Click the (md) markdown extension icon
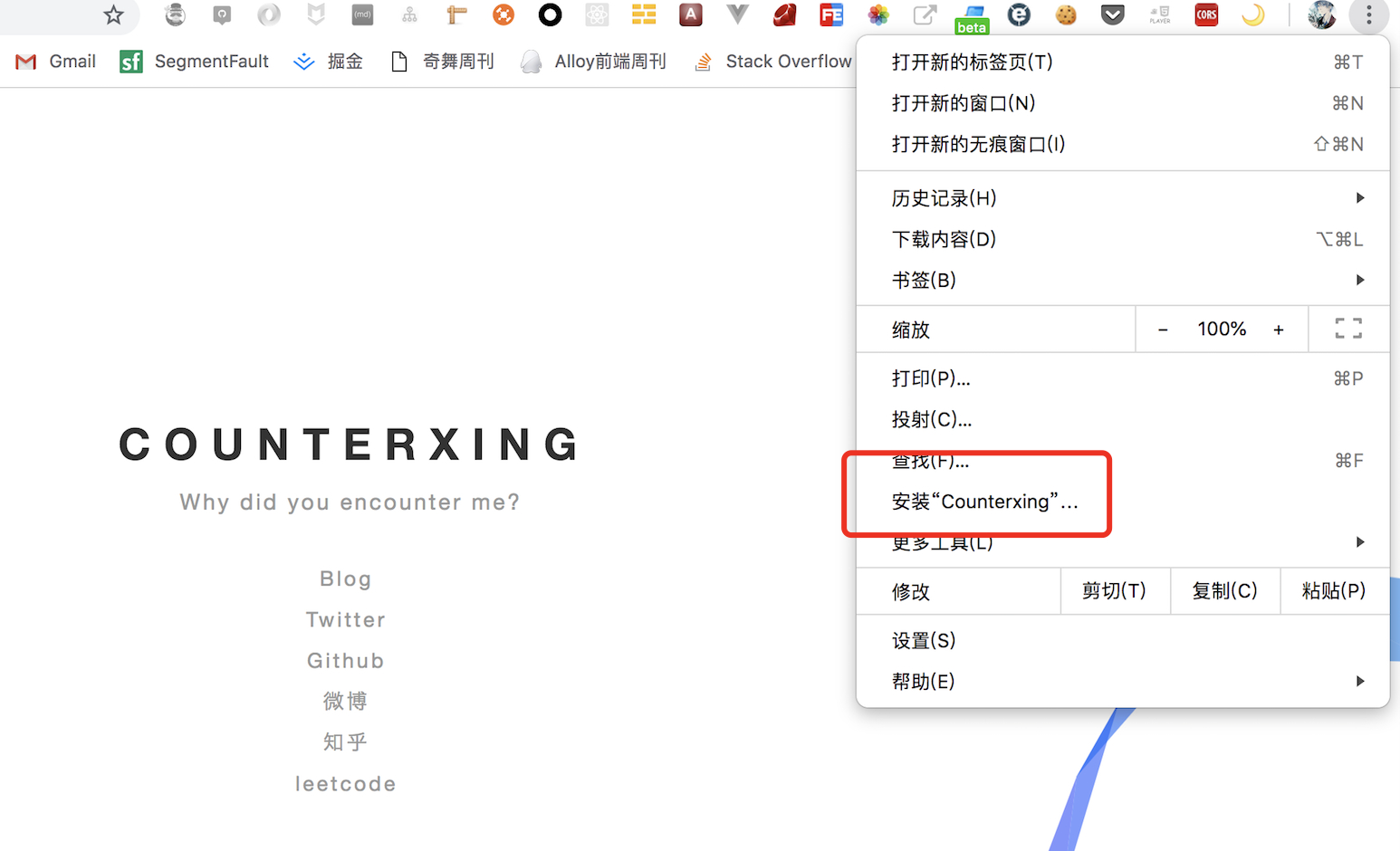This screenshot has width=1400, height=851. click(362, 15)
